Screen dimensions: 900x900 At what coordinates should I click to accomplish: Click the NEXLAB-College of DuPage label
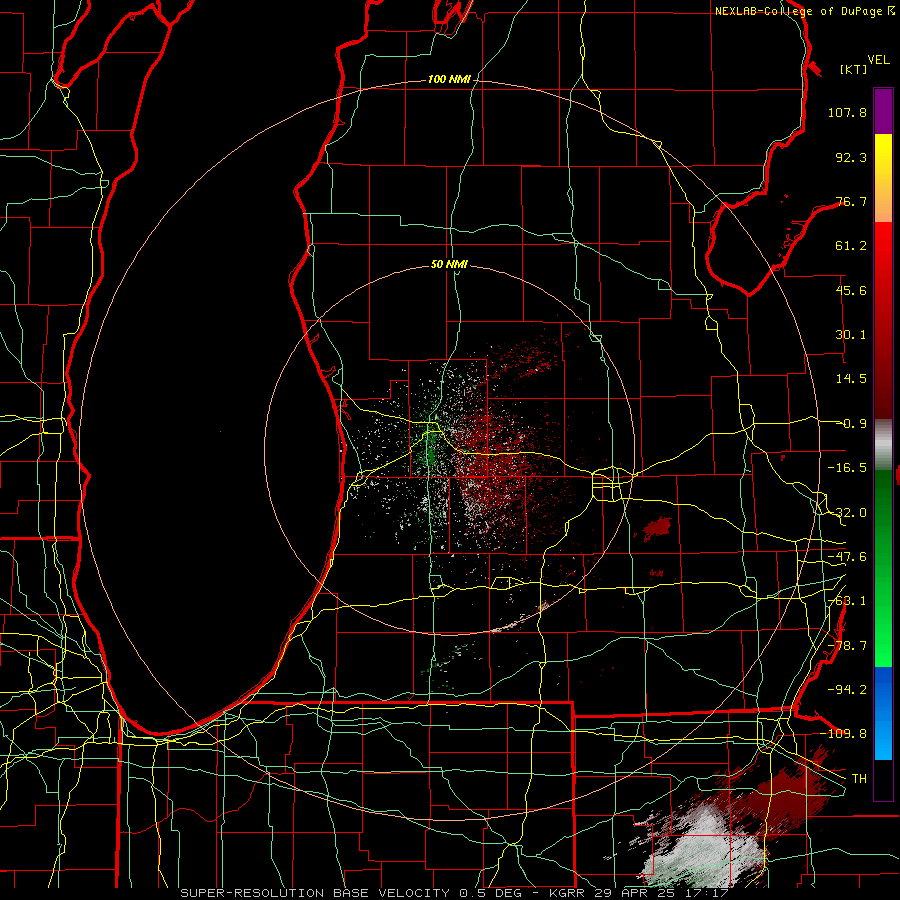(799, 11)
